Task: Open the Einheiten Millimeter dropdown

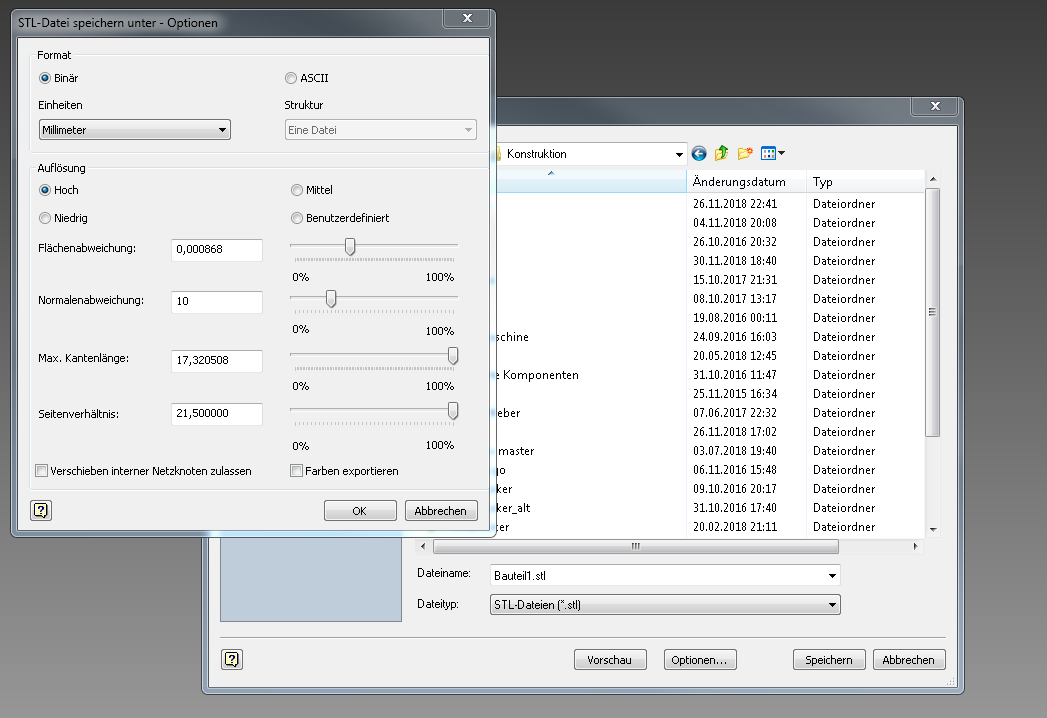Action: [x=135, y=130]
